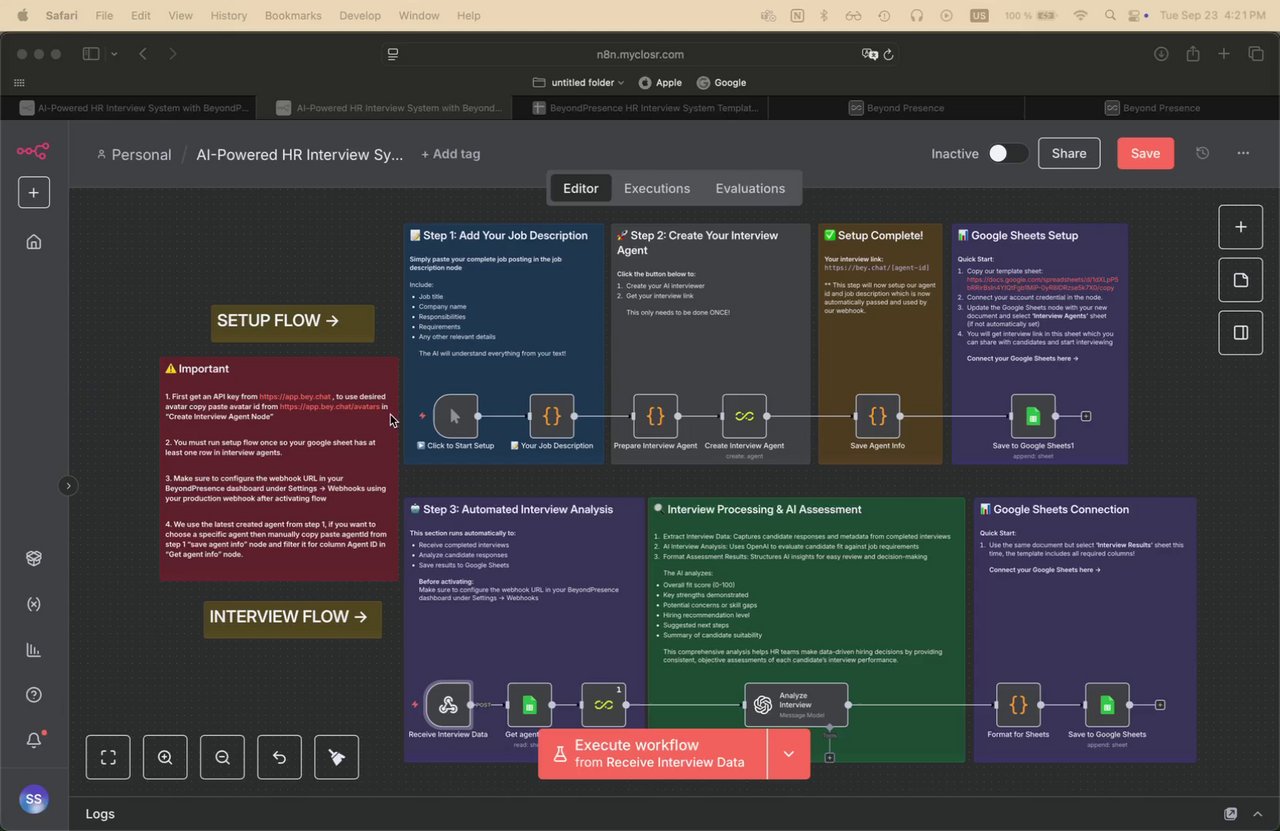Click the Share button
The width and height of the screenshot is (1280, 831).
[1069, 153]
